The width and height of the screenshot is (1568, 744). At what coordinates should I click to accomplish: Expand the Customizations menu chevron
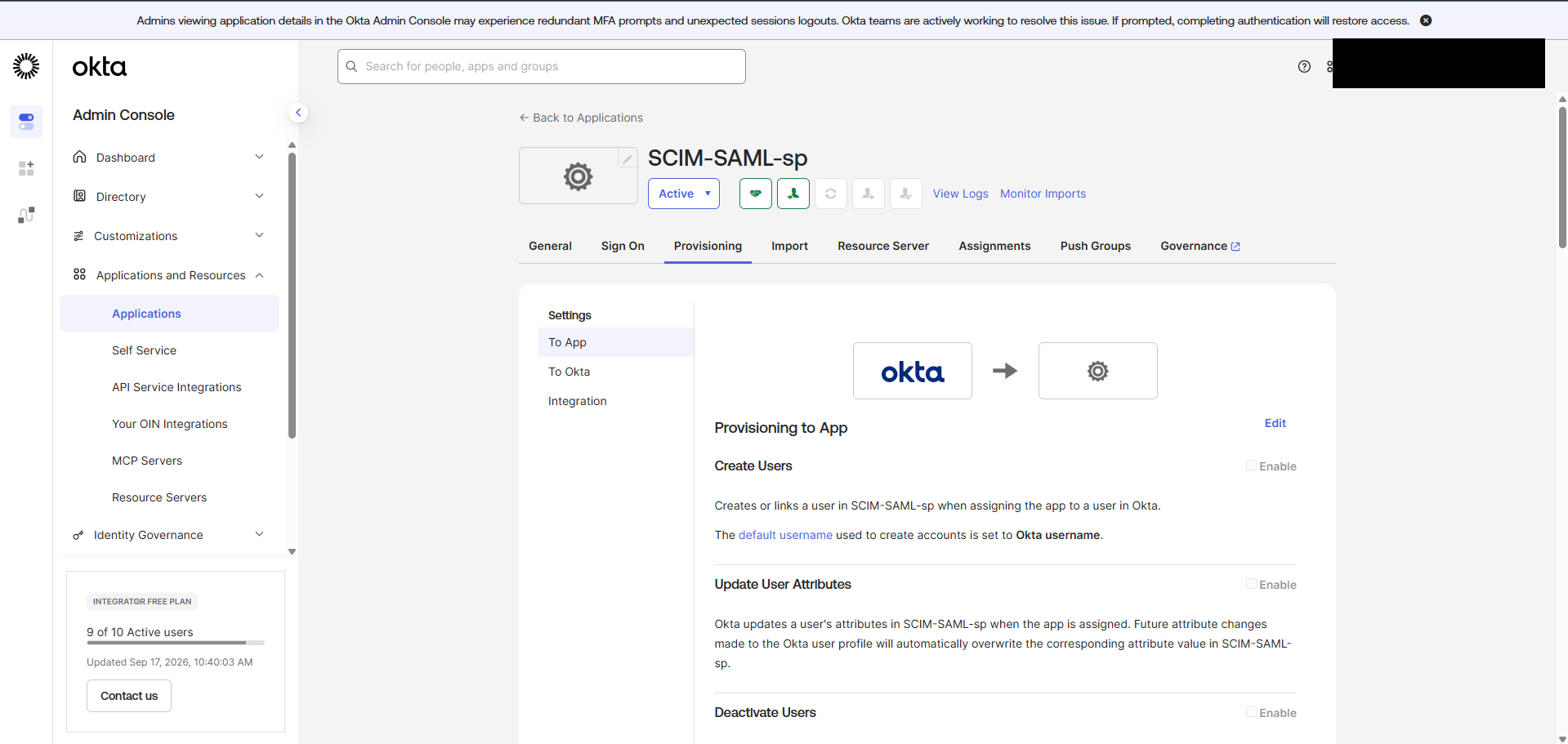point(259,235)
